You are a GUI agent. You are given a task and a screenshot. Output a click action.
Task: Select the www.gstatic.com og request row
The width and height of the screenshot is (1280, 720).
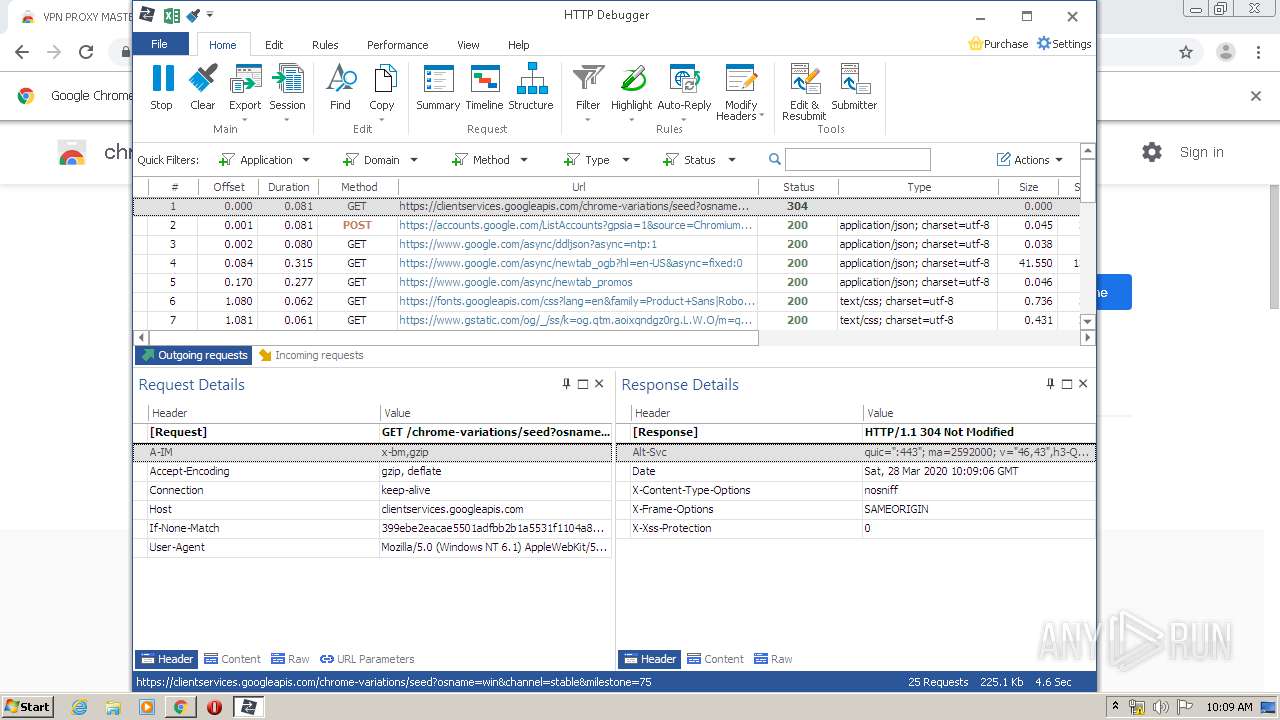(x=606, y=320)
